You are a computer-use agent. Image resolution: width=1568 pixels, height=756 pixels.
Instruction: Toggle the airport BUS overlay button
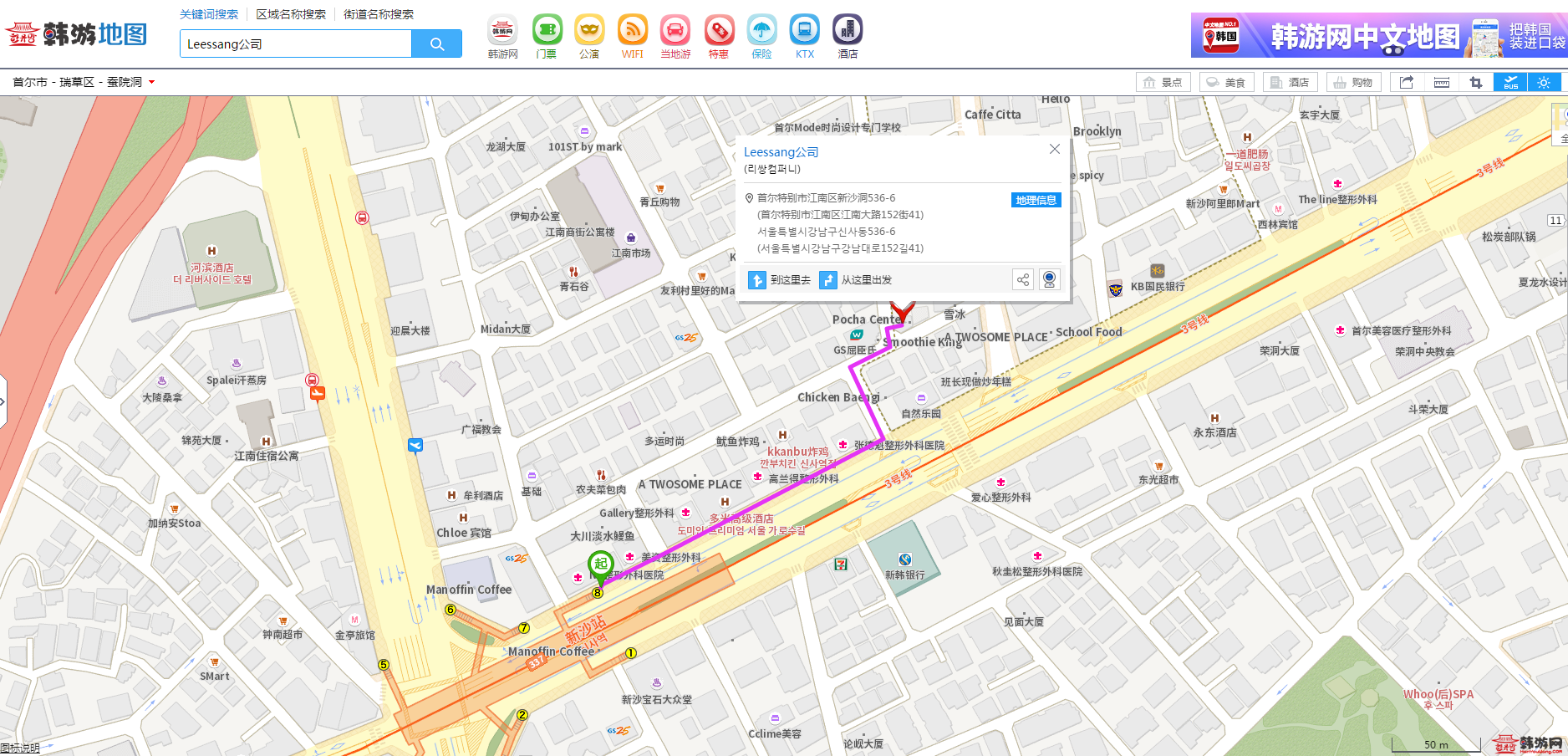pos(1511,82)
